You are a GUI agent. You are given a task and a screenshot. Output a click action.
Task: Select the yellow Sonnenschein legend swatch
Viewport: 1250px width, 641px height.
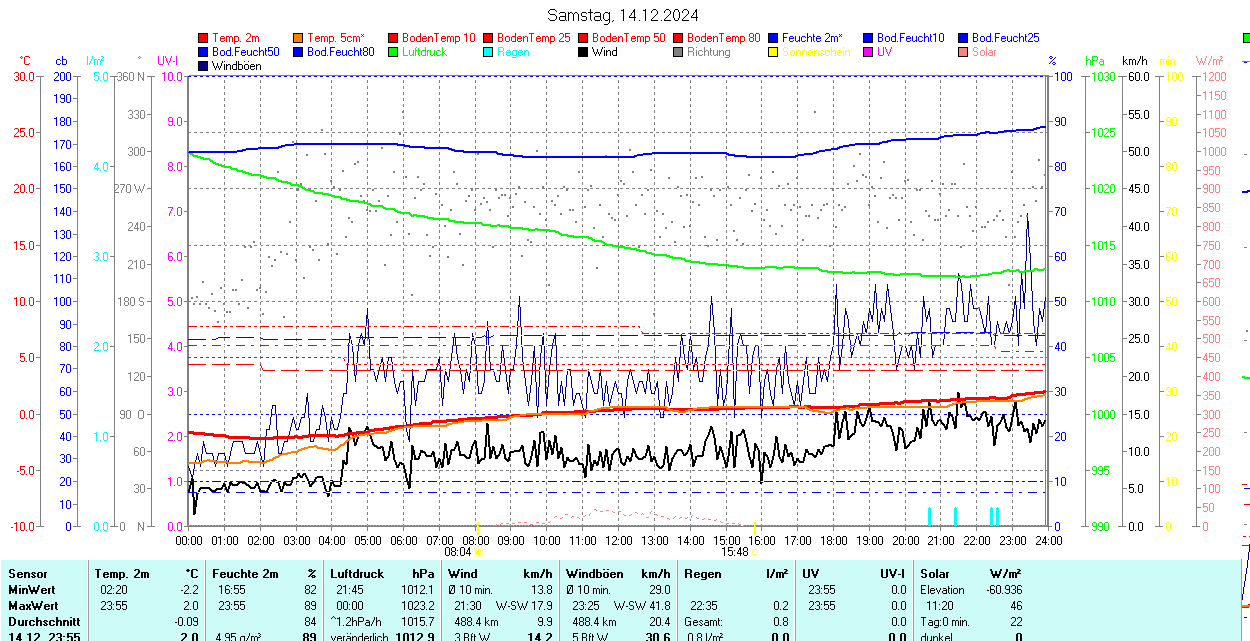[774, 52]
